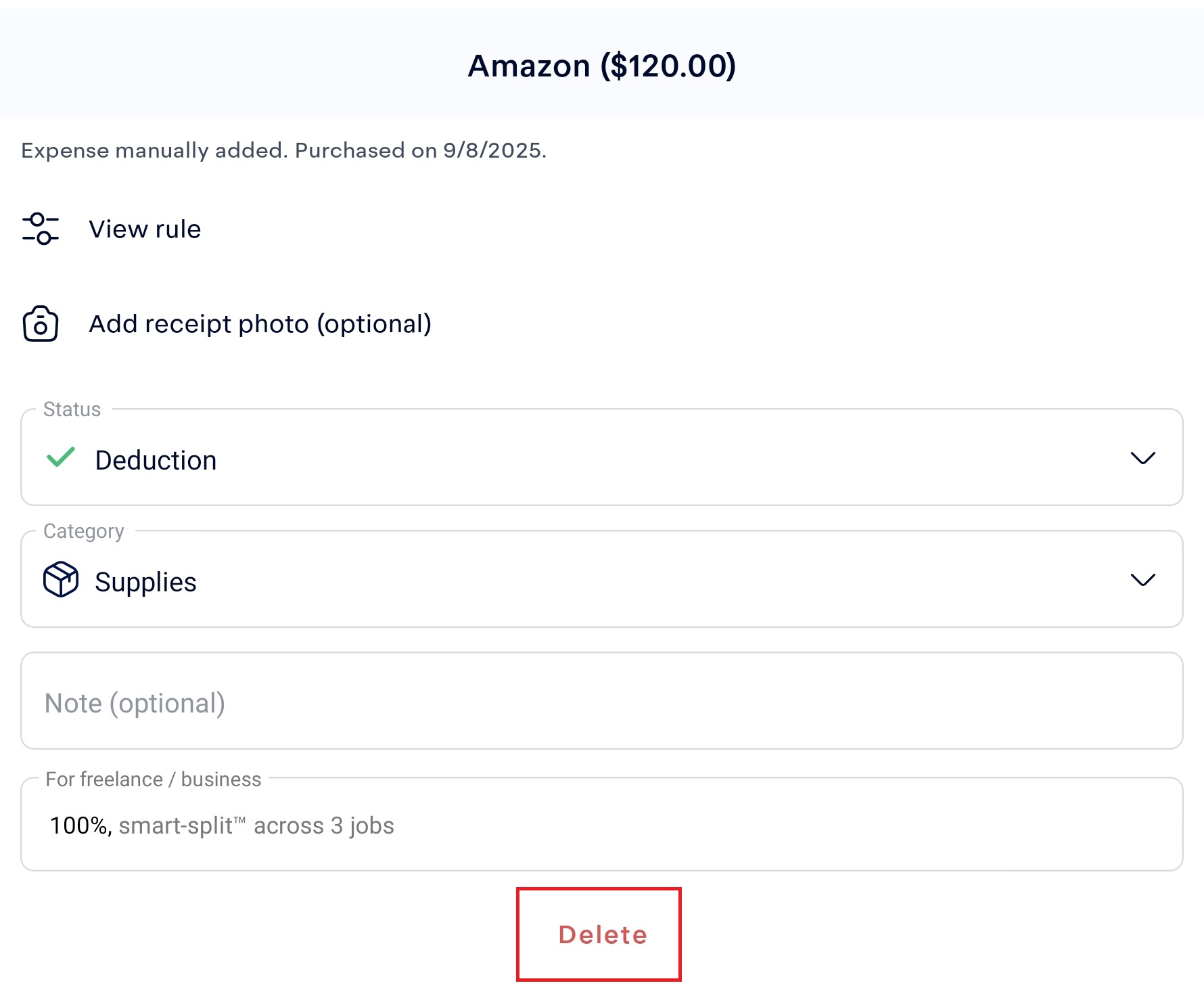This screenshot has width=1204, height=998.
Task: Click into the Note (optional) field
Action: (x=601, y=702)
